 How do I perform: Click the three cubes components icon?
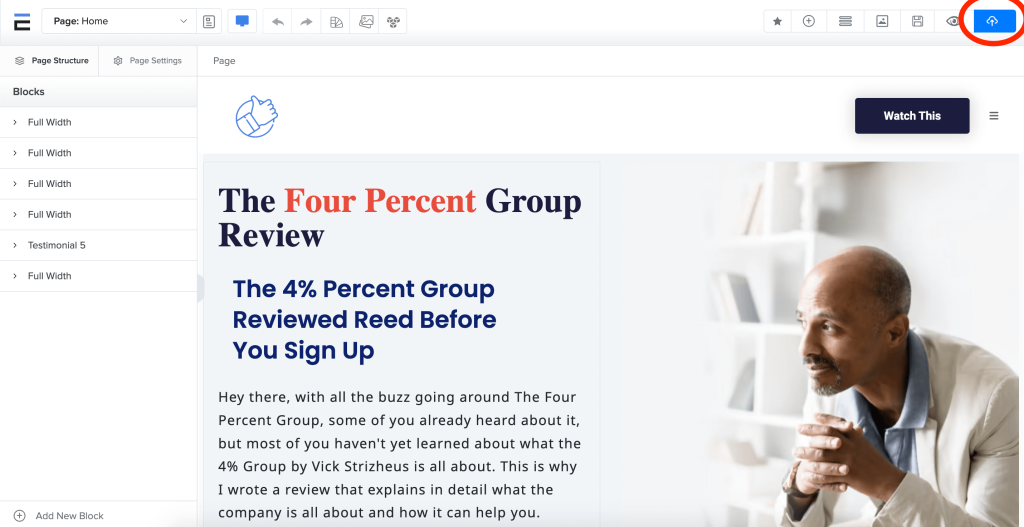pos(392,22)
